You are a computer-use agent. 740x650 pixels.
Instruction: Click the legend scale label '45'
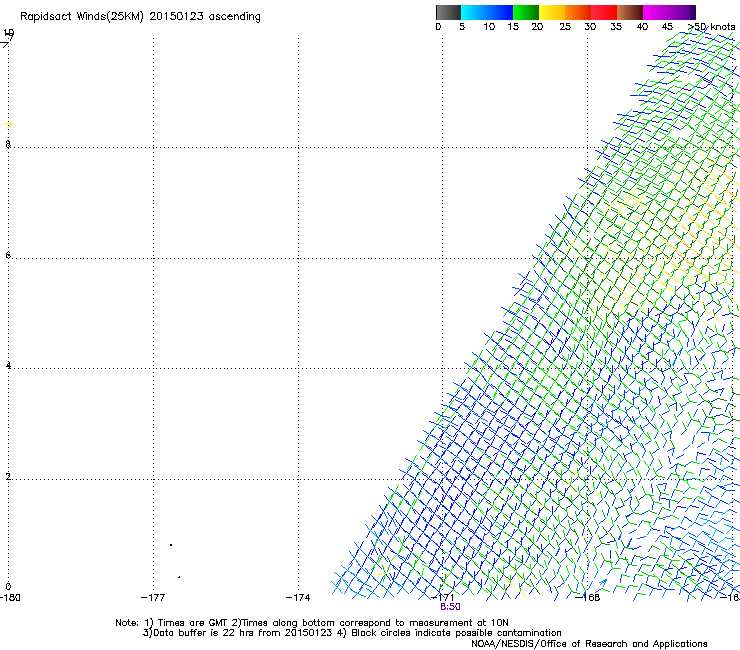667,27
